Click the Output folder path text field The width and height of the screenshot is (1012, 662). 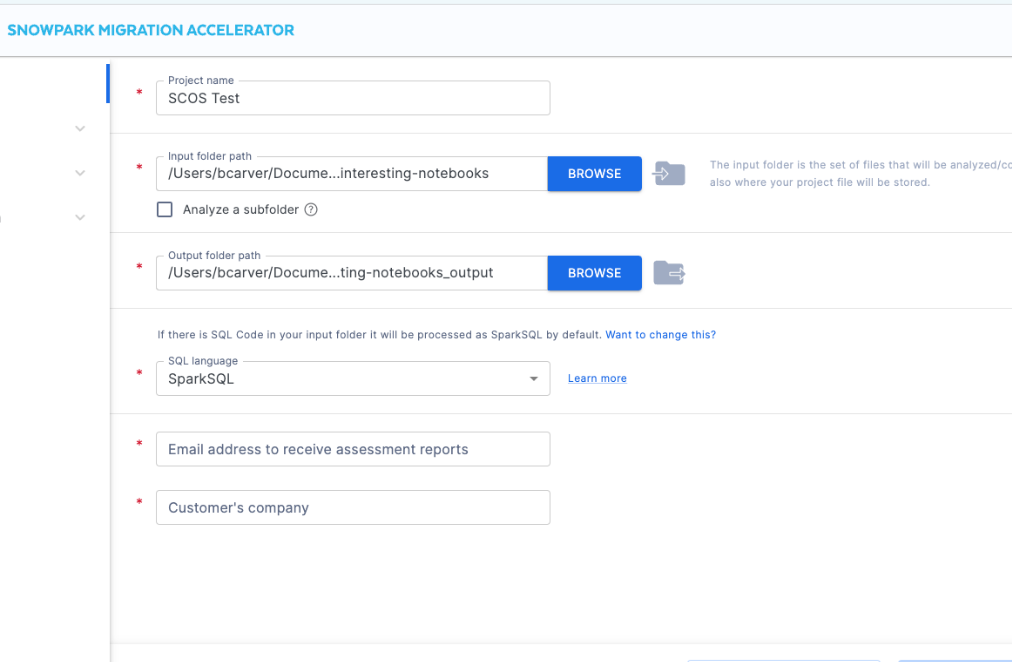point(351,273)
